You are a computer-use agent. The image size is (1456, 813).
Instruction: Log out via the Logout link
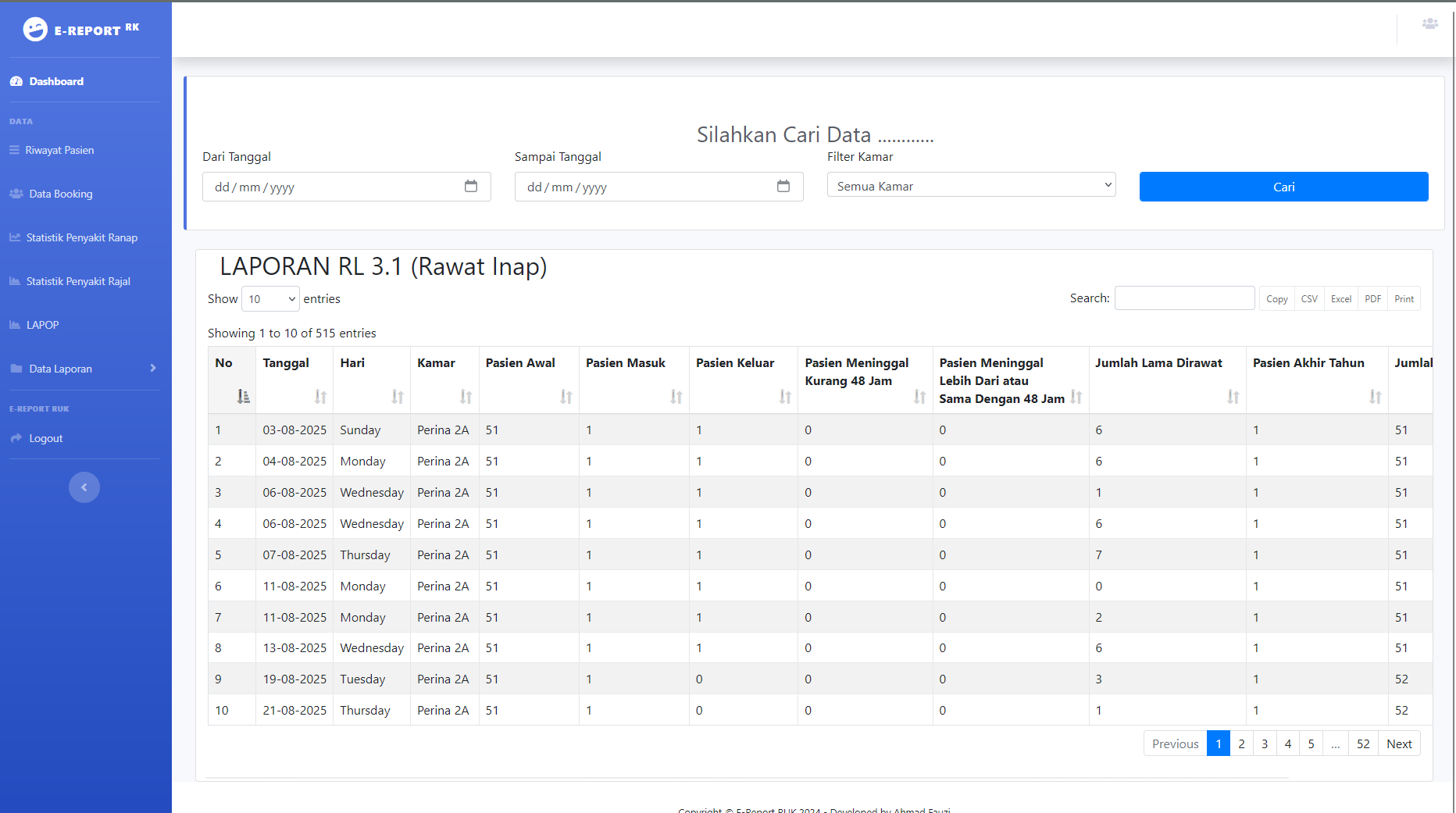45,438
